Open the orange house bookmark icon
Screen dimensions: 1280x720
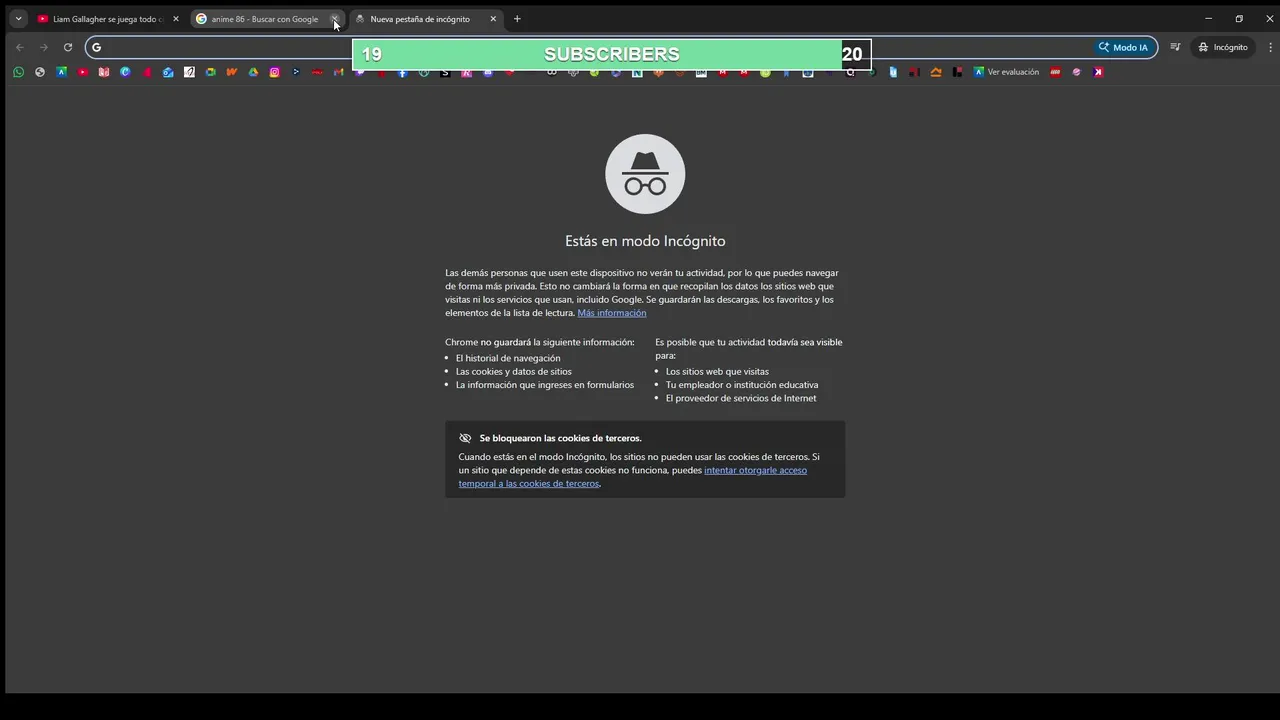[936, 72]
